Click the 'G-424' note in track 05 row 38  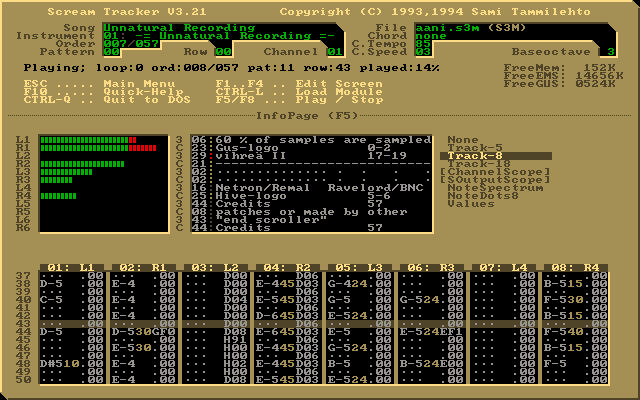pos(347,284)
